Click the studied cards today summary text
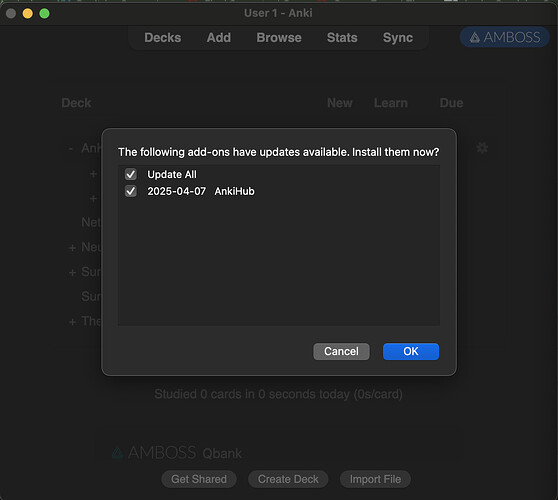Image resolution: width=558 pixels, height=500 pixels. 278,394
